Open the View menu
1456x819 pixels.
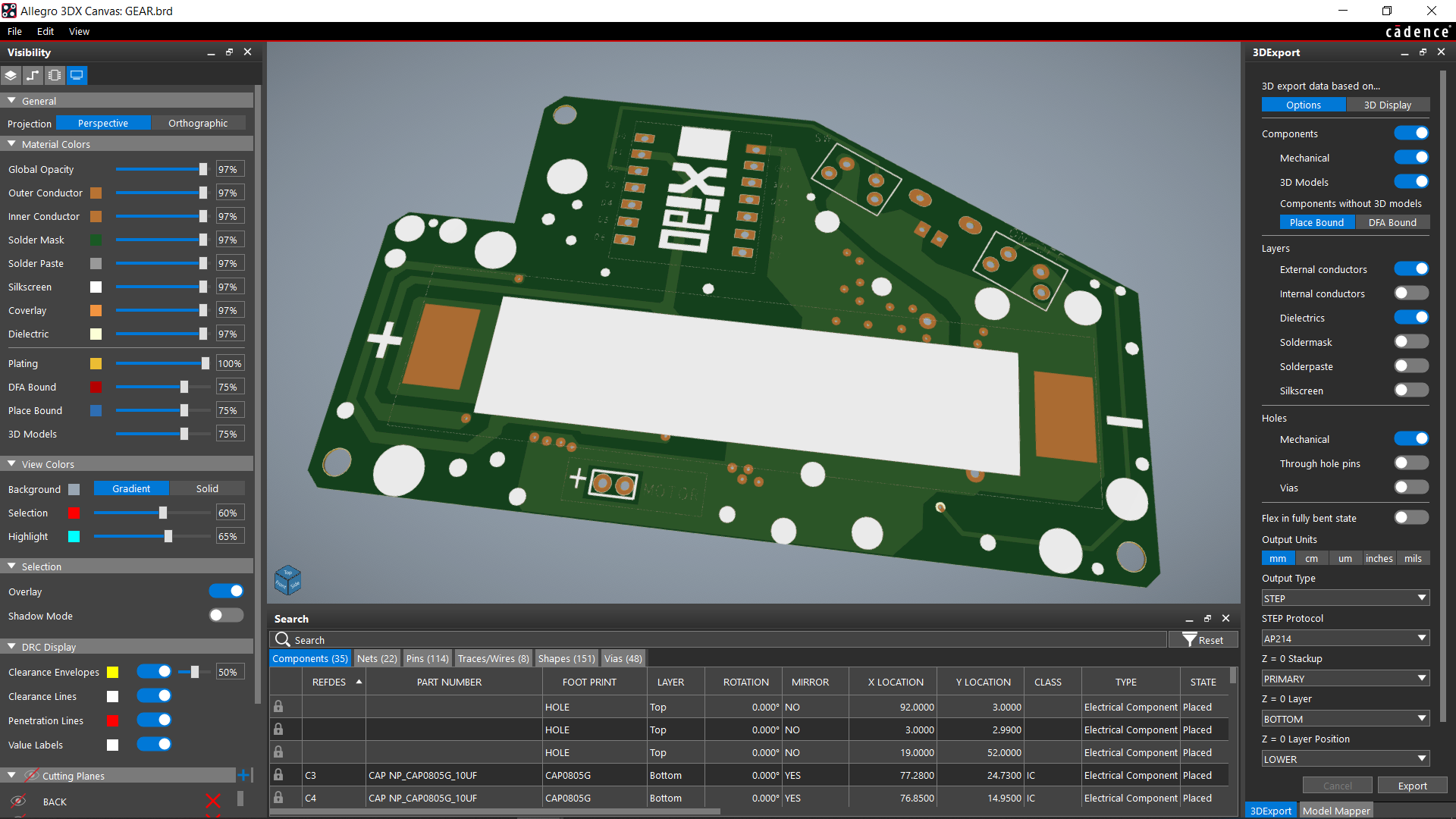[x=79, y=31]
